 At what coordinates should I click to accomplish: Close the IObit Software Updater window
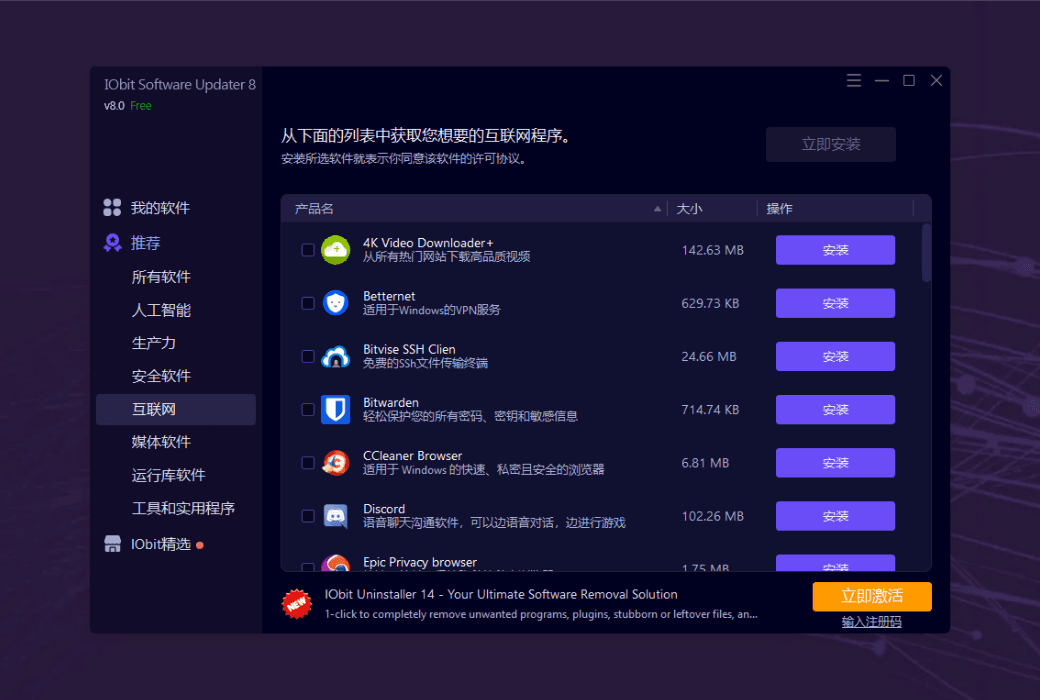click(936, 80)
